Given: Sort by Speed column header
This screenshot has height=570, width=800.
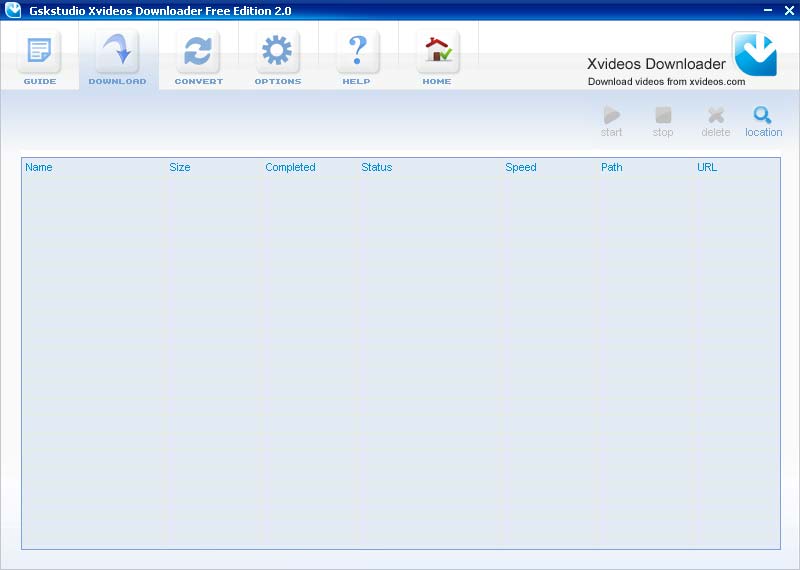Looking at the screenshot, I should point(520,167).
